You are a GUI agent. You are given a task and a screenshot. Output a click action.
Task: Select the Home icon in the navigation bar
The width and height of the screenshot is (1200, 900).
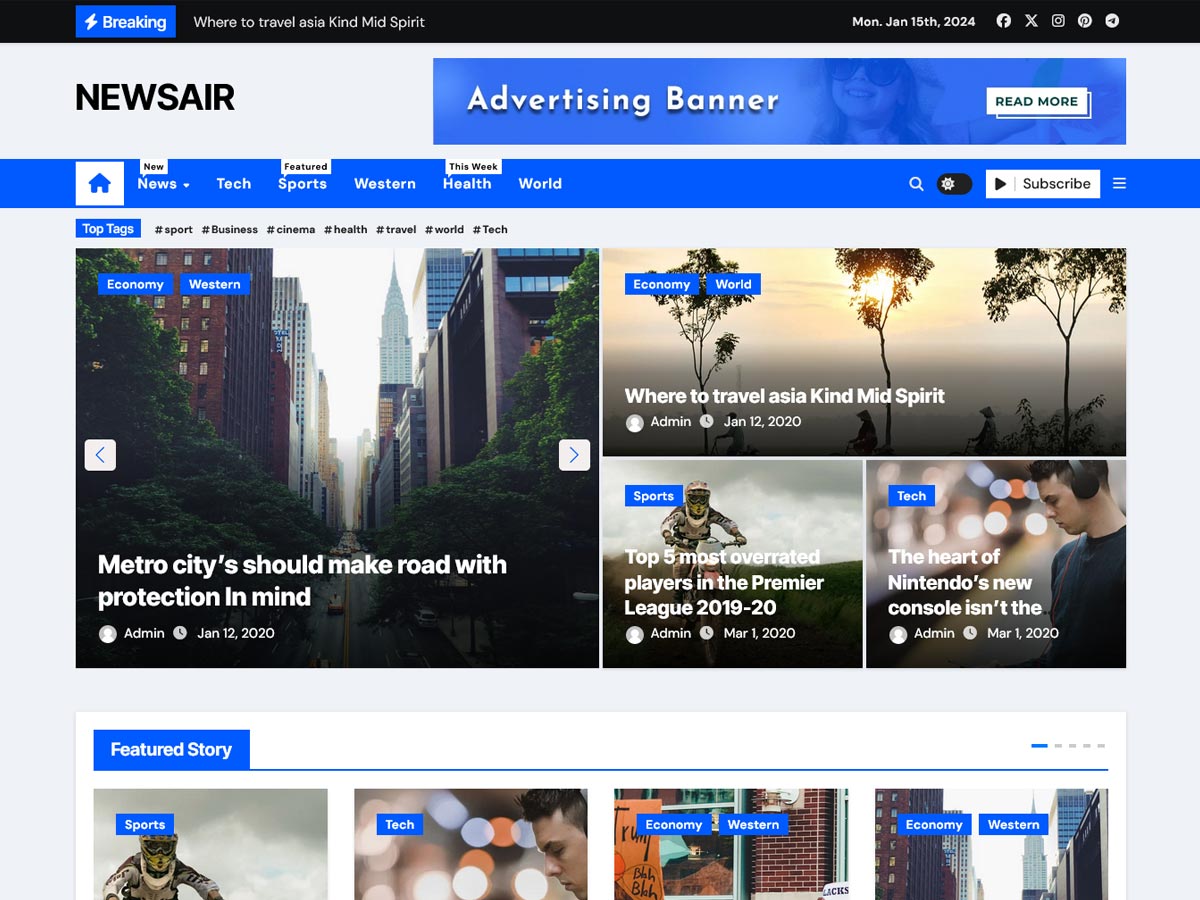coord(99,183)
